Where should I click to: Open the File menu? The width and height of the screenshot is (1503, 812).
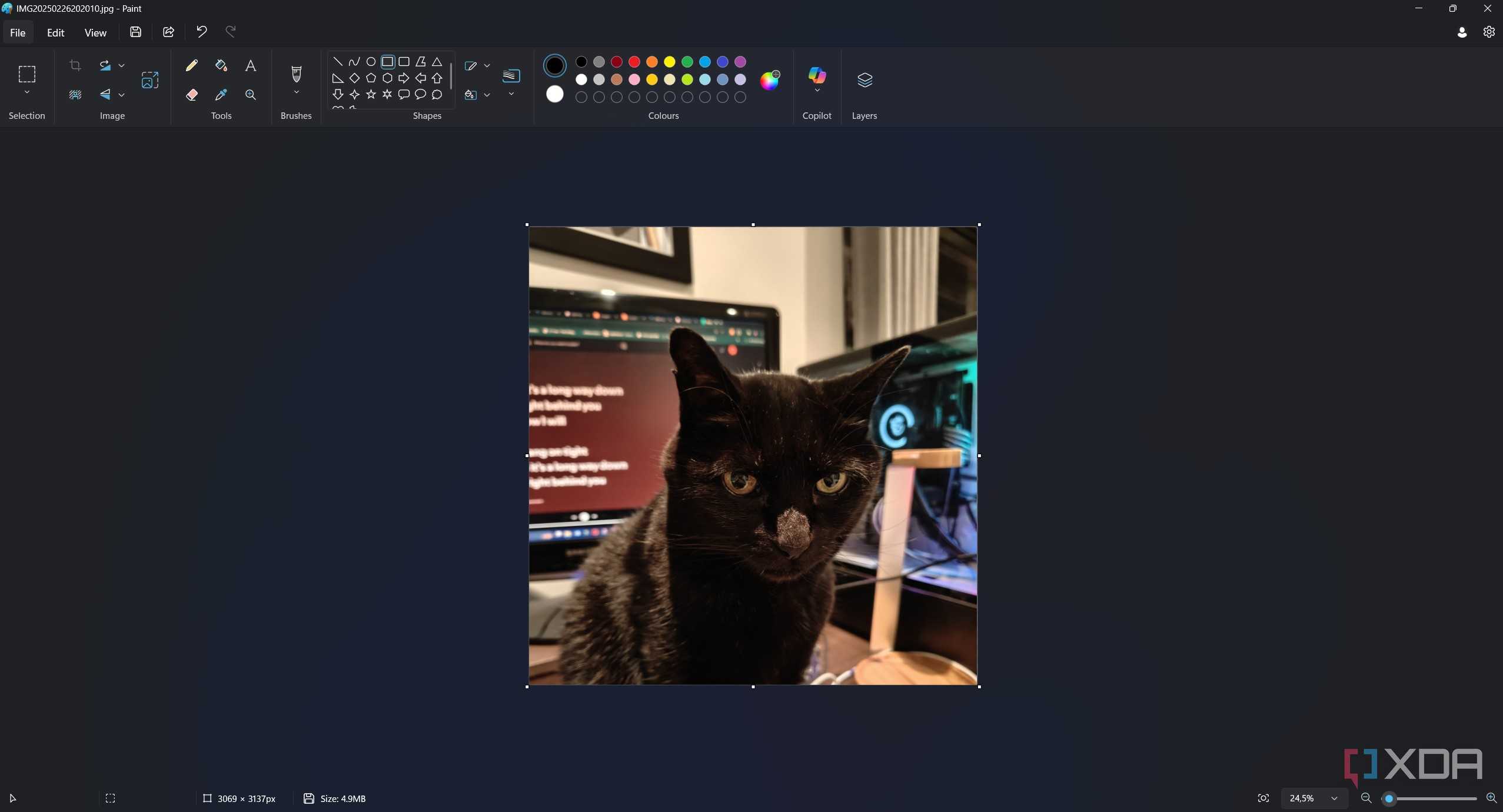click(18, 32)
